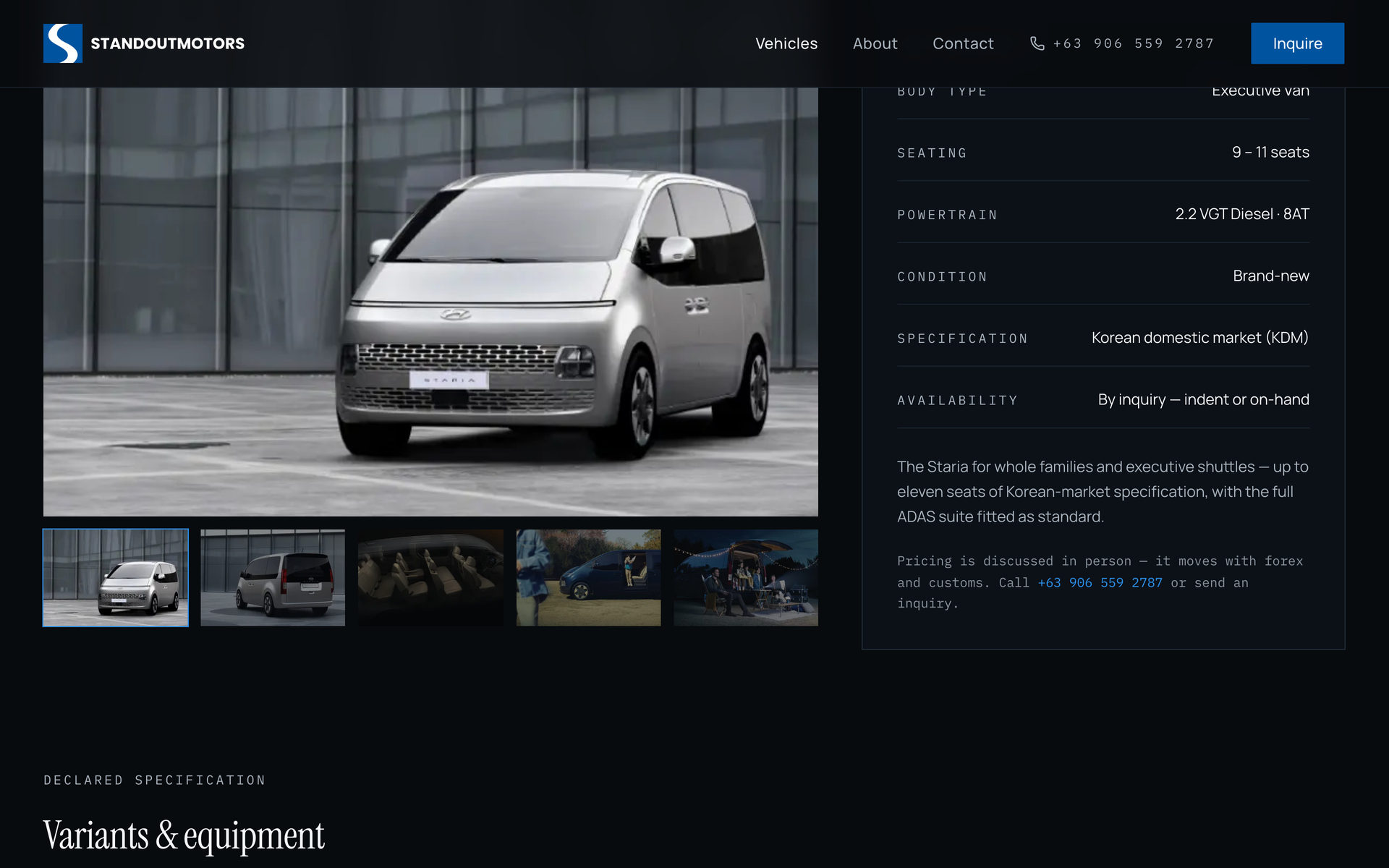Viewport: 1389px width, 868px height.
Task: Select the blue Staria outdoor thumbnail
Action: pos(588,577)
